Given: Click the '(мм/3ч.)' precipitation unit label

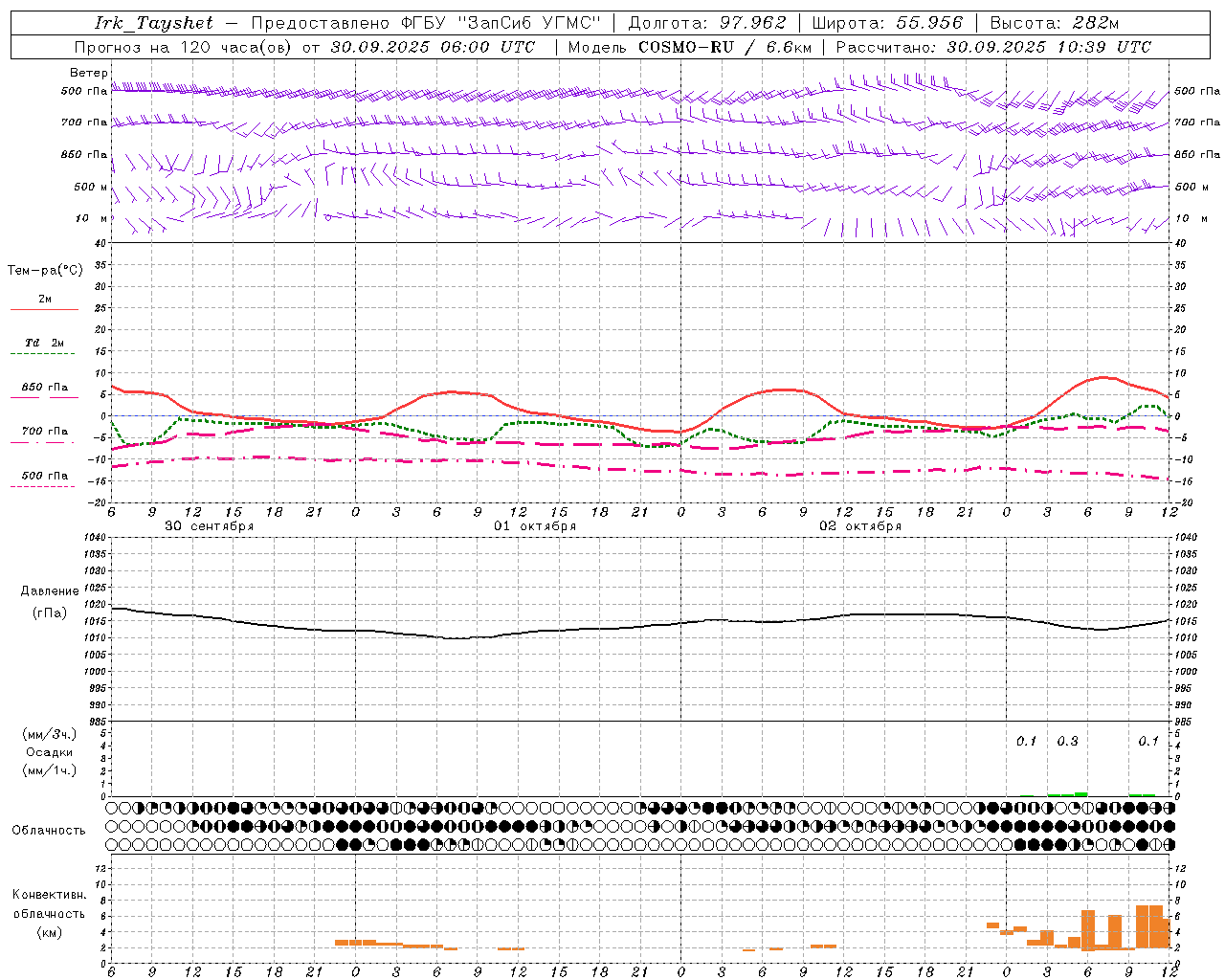Looking at the screenshot, I should [x=50, y=734].
